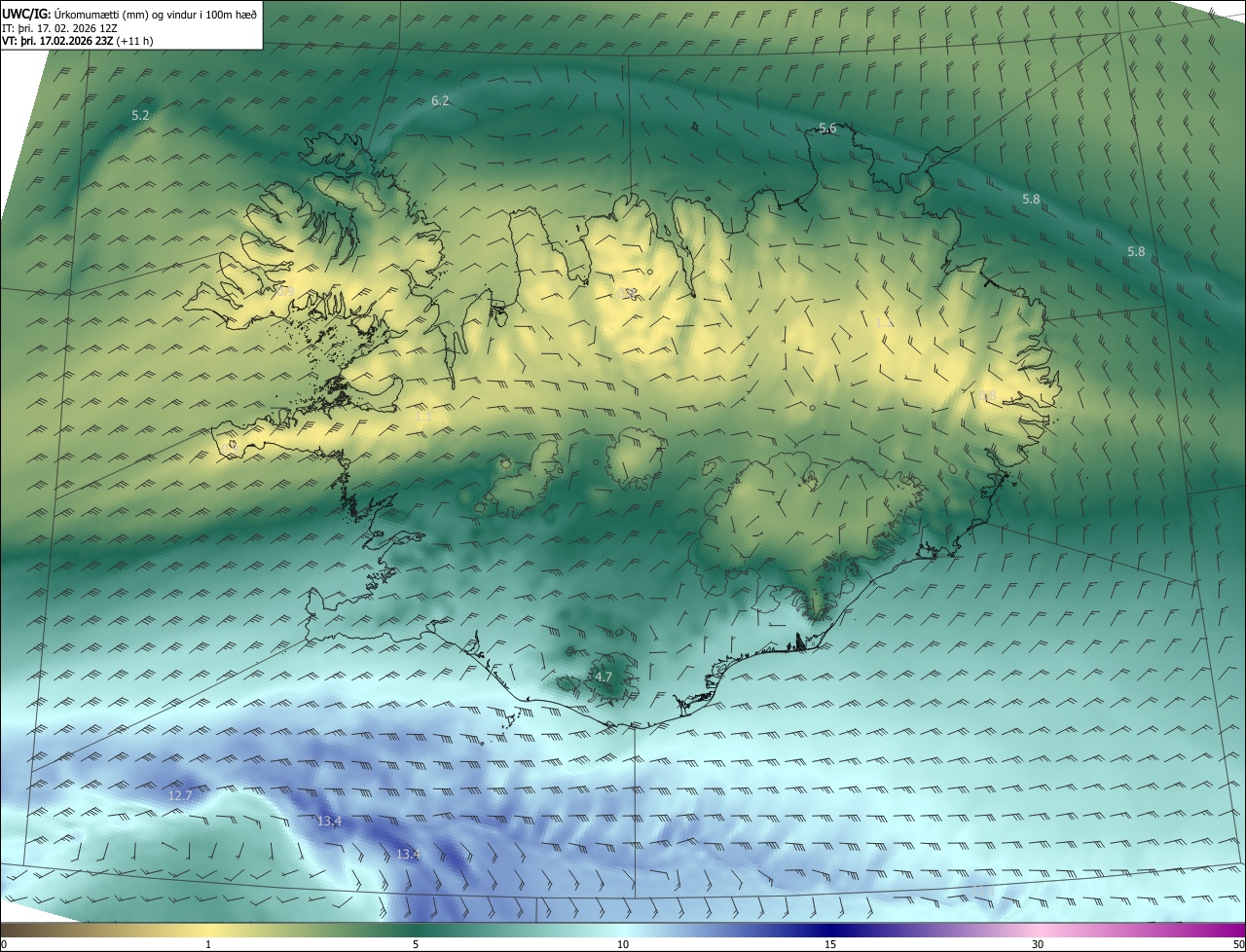The height and width of the screenshot is (952, 1246).
Task: Click the 30 tick on color scale
Action: coord(1038,944)
